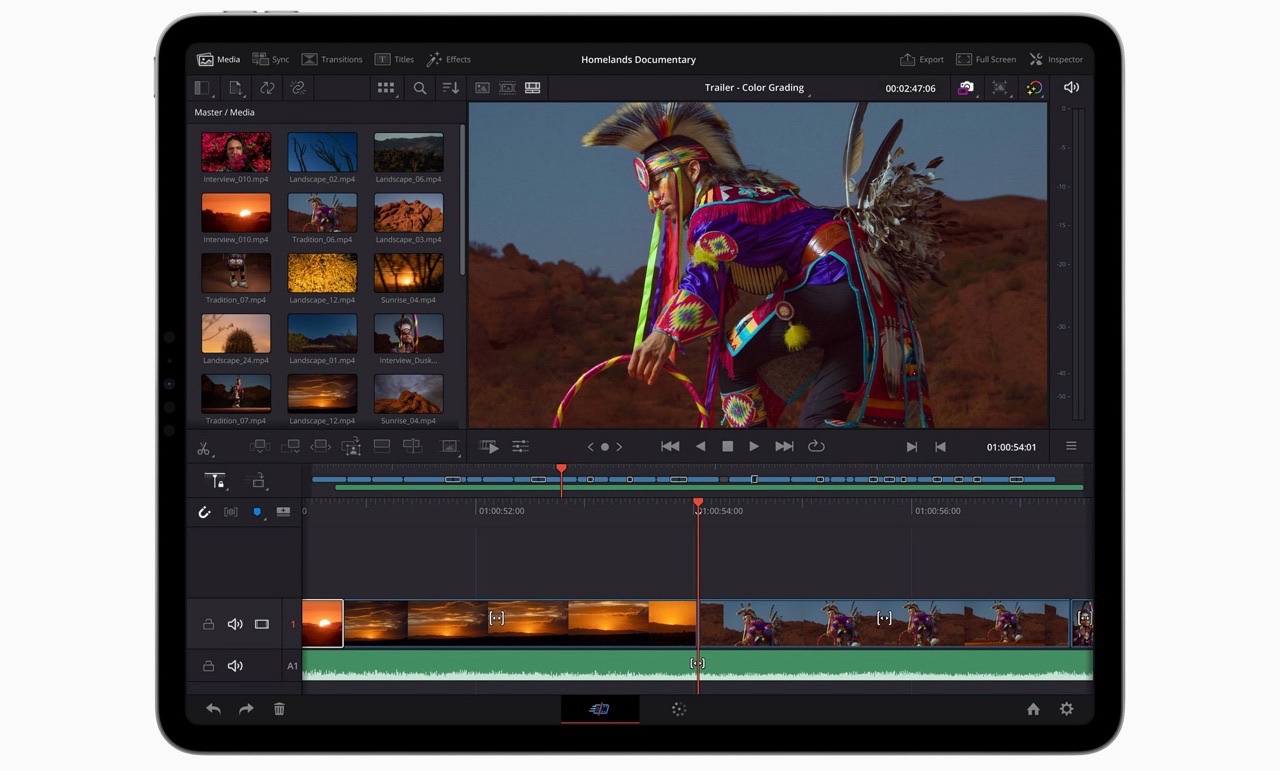The height and width of the screenshot is (771, 1280).
Task: Open the search magnifier in media pool
Action: 420,88
